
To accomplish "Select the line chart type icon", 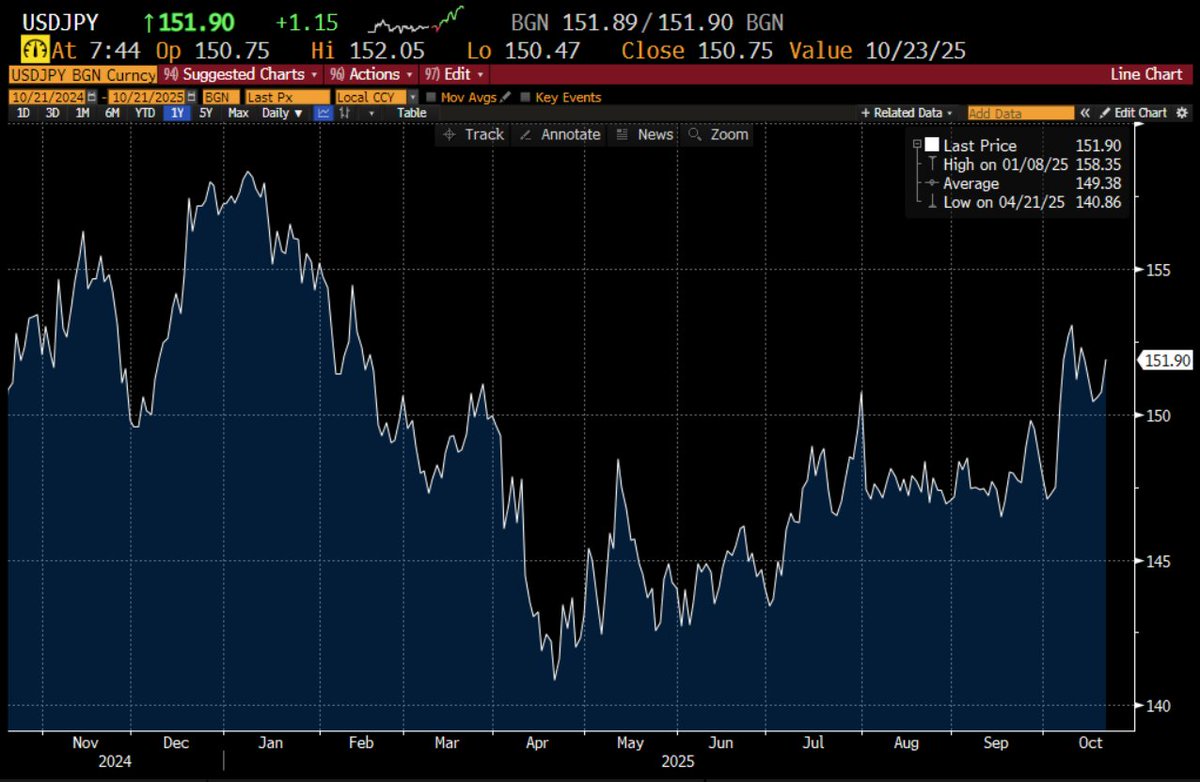I will click(322, 113).
